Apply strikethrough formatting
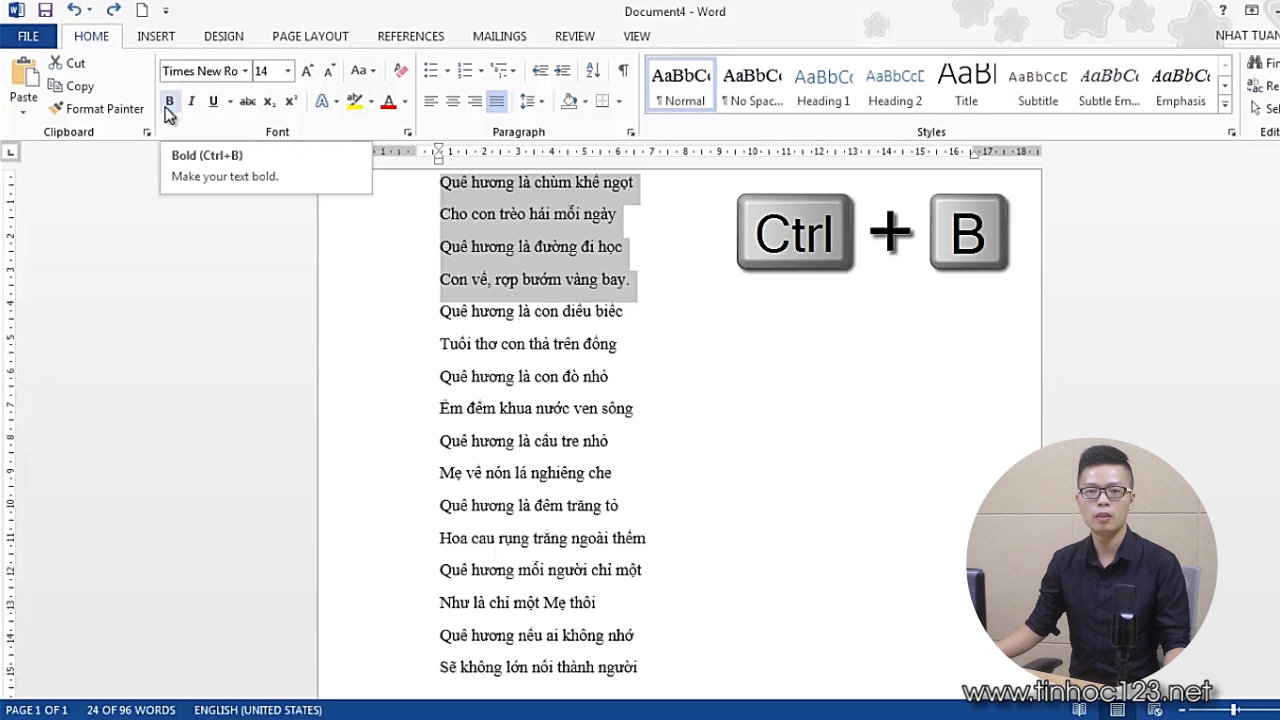The image size is (1280, 720). tap(247, 102)
